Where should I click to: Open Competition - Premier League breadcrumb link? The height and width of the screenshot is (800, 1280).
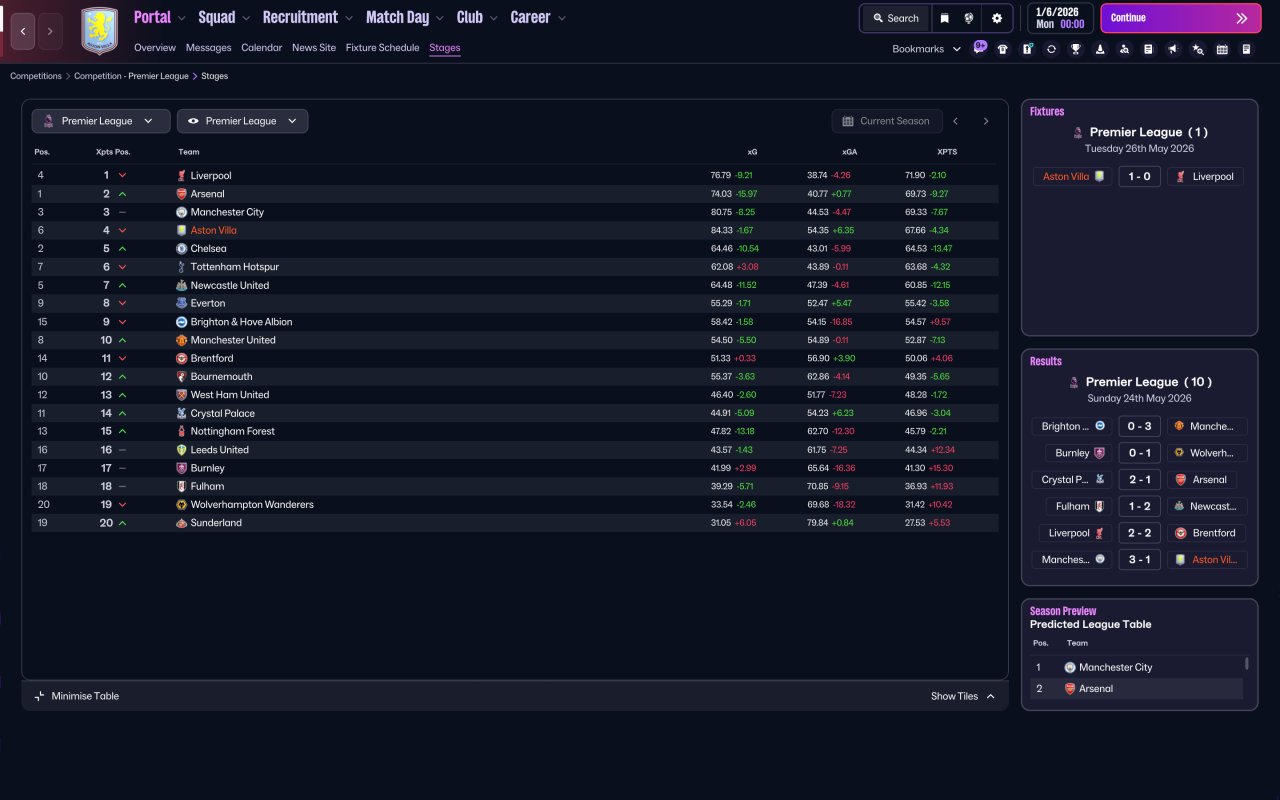click(x=131, y=76)
